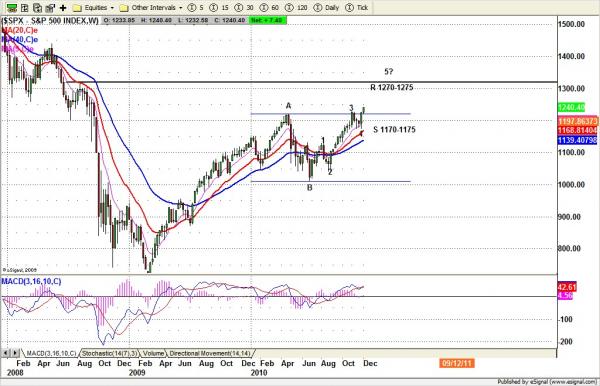Click the green 1240.40 price axis tag
This screenshot has width=600, height=386.
[x=571, y=107]
